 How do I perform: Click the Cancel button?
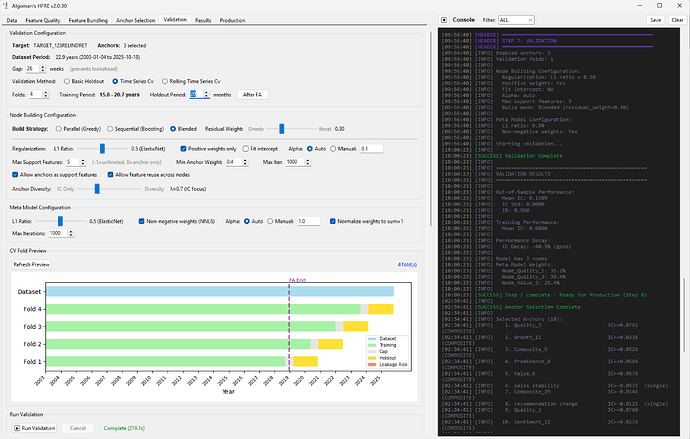[x=77, y=428]
